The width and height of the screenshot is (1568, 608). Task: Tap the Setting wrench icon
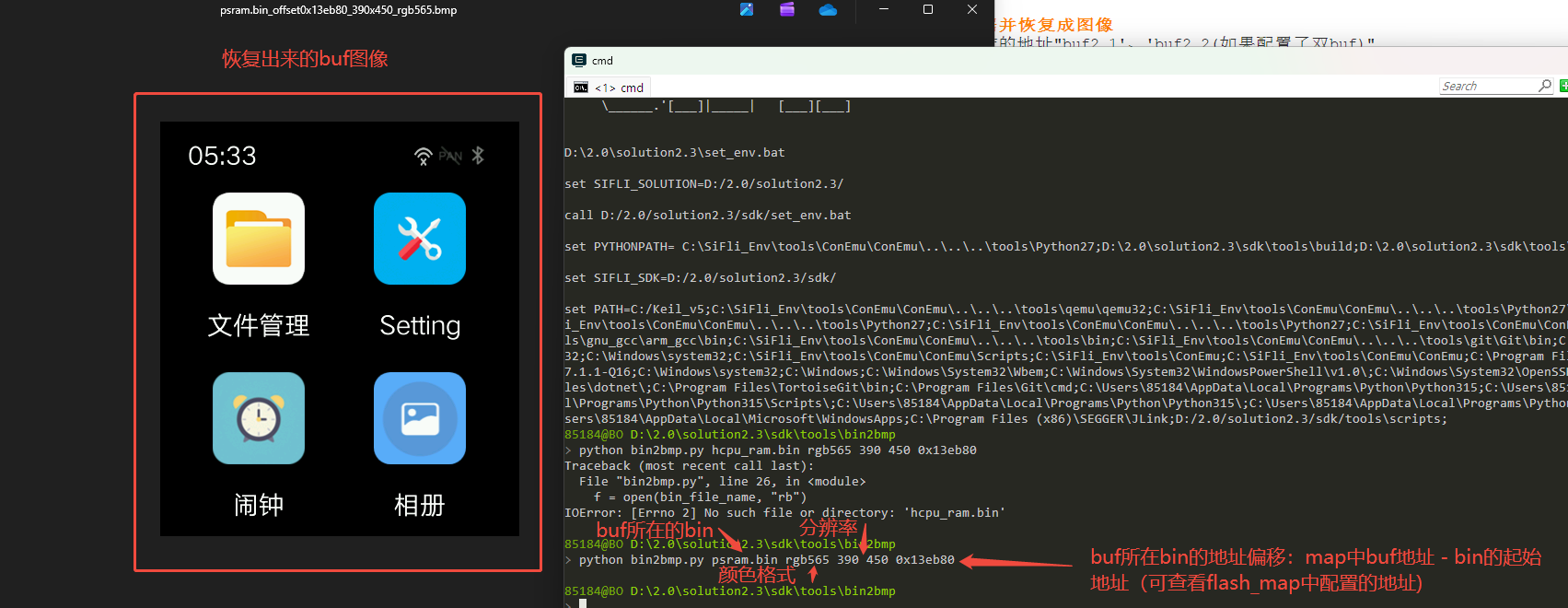coord(420,239)
